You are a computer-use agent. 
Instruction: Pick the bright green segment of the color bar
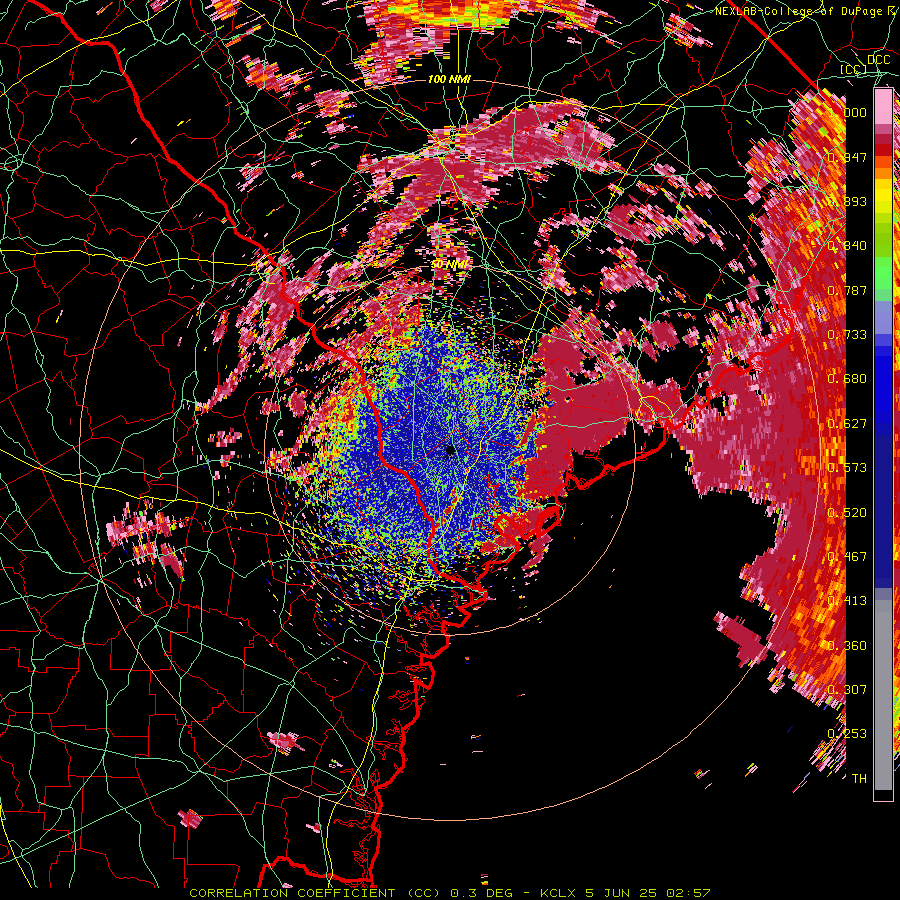click(x=883, y=271)
